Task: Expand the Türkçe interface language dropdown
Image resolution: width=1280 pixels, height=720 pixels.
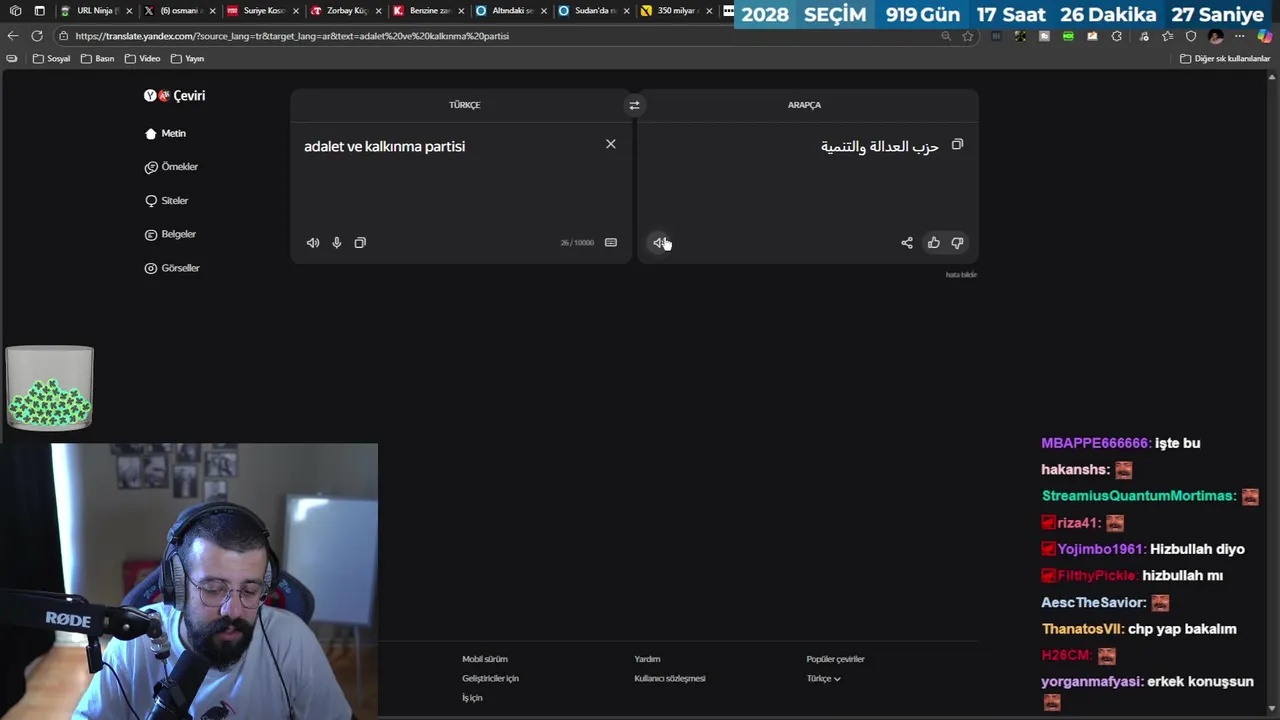Action: (824, 679)
